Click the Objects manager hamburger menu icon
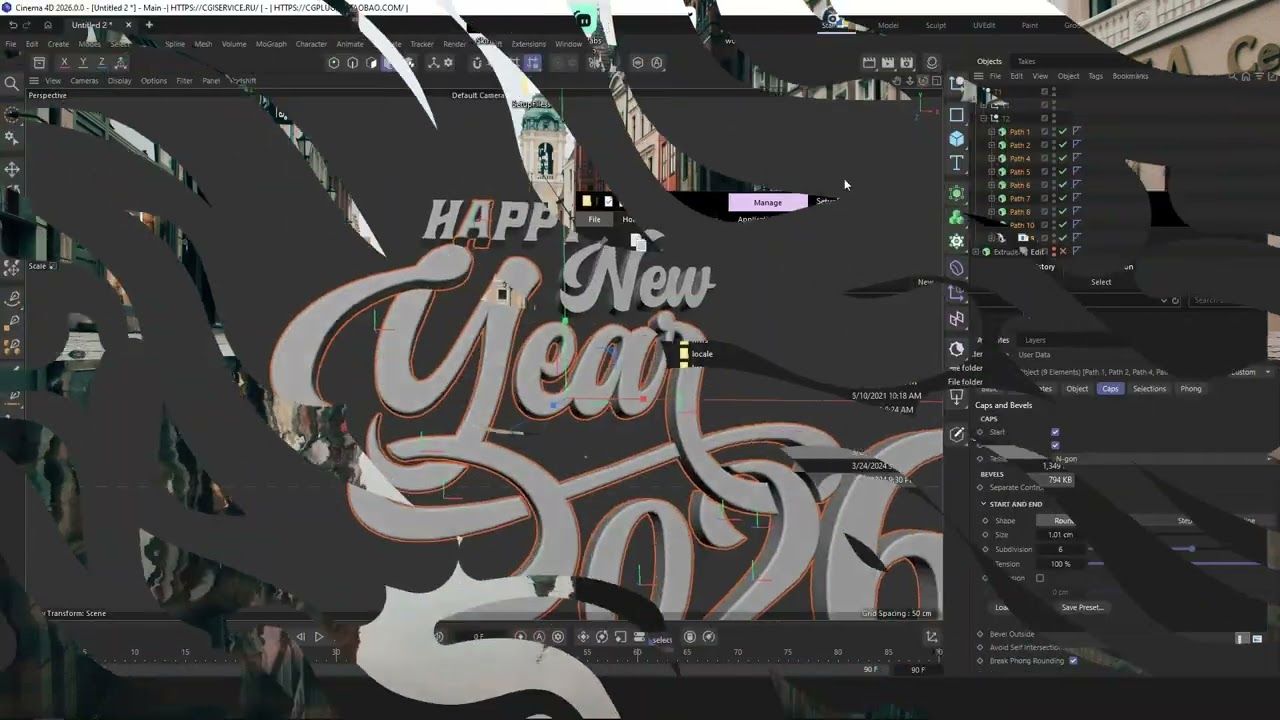Screen dimensions: 1280x720 pyautogui.click(x=981, y=76)
